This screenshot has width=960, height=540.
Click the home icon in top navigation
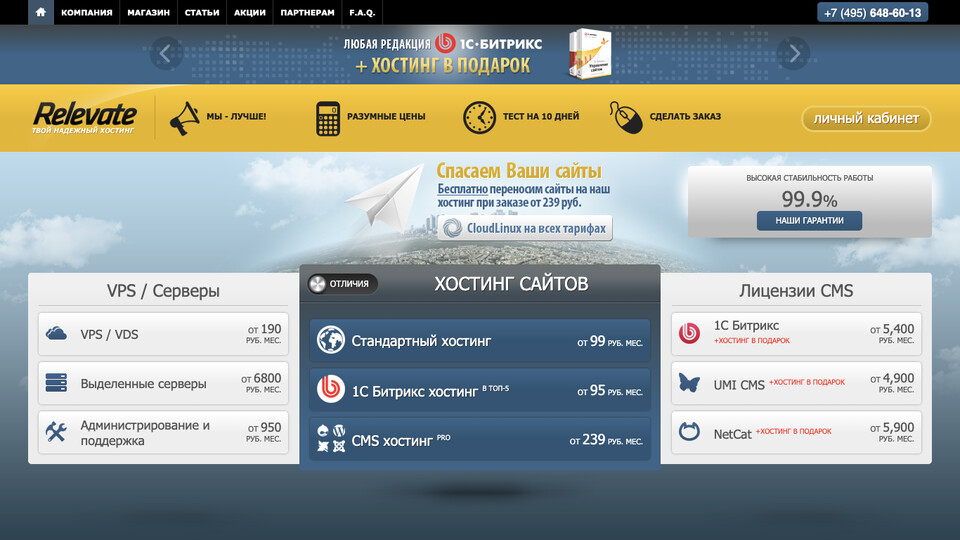point(40,13)
